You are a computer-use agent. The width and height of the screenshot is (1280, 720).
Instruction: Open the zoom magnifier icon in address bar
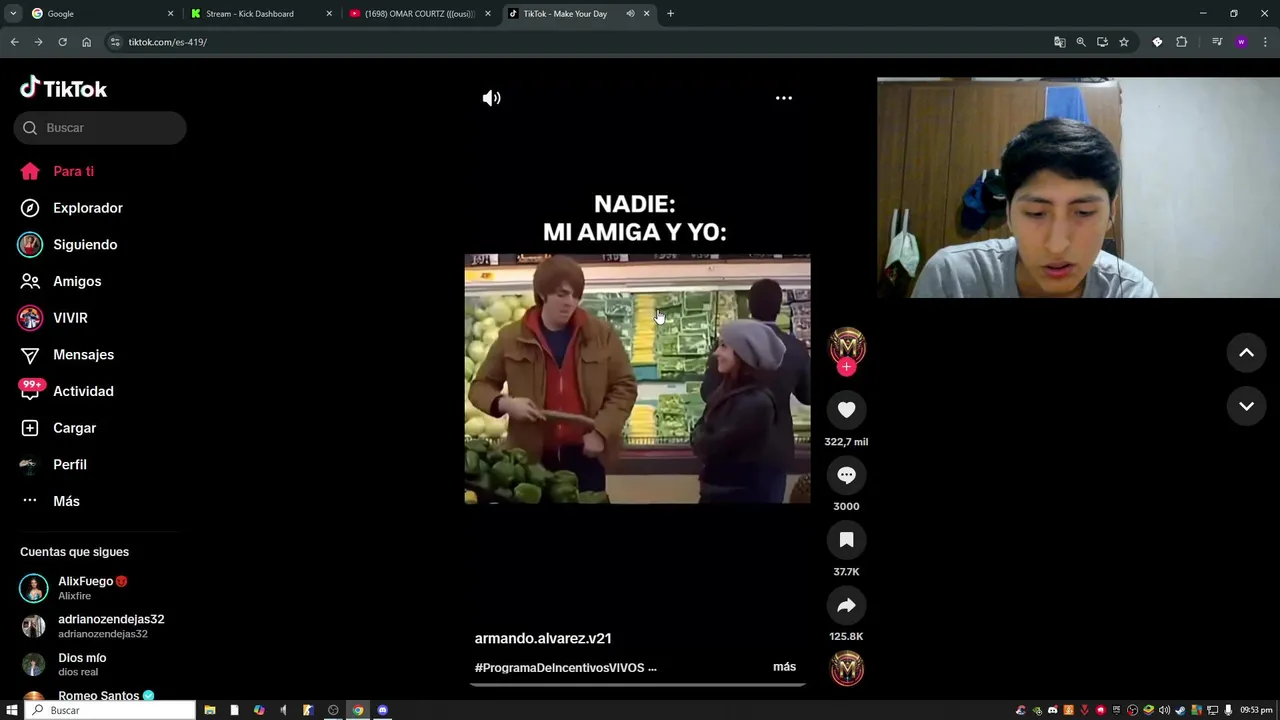click(1081, 42)
